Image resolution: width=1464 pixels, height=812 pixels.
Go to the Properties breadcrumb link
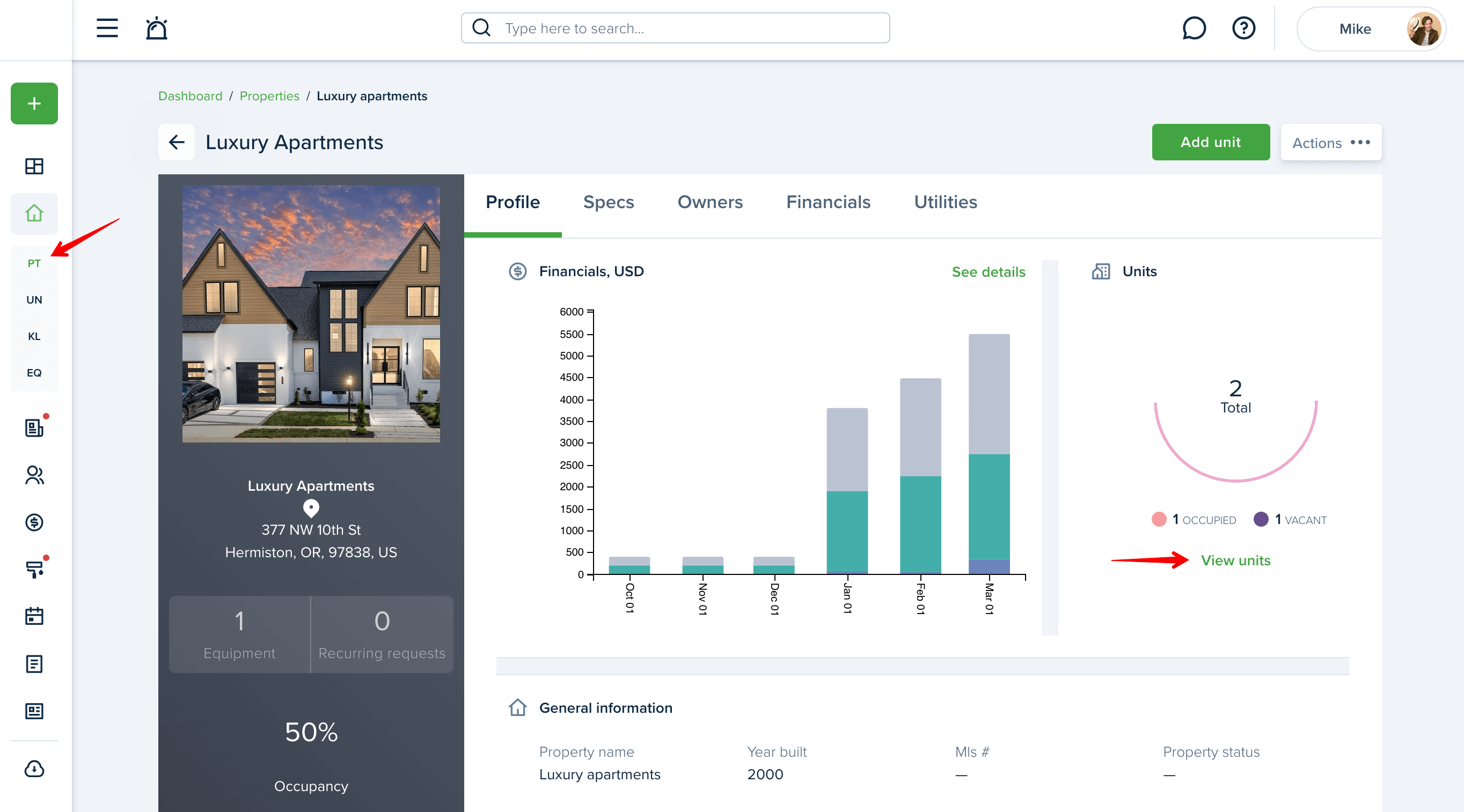(x=269, y=96)
